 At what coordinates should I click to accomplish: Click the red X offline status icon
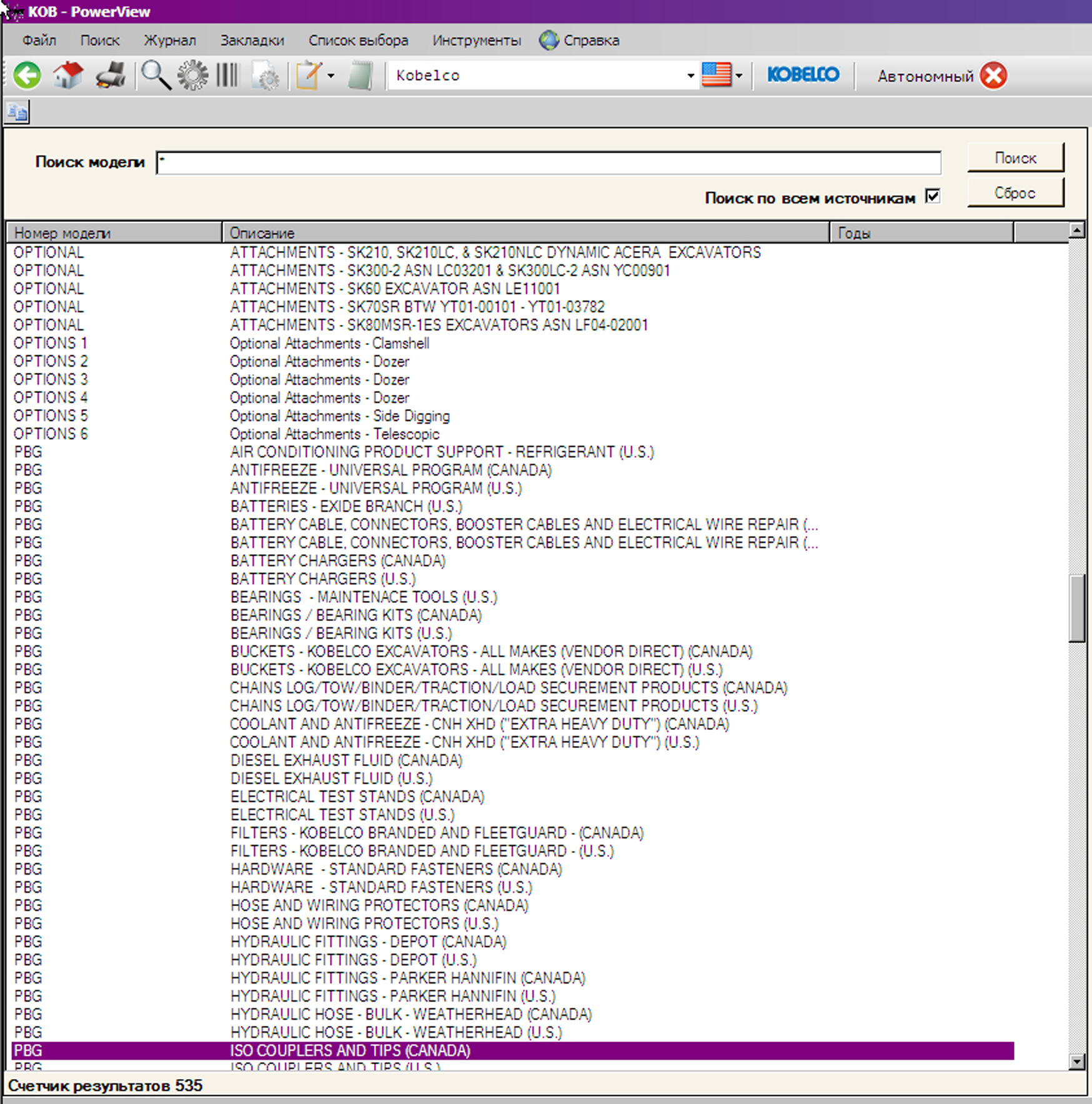click(x=993, y=76)
